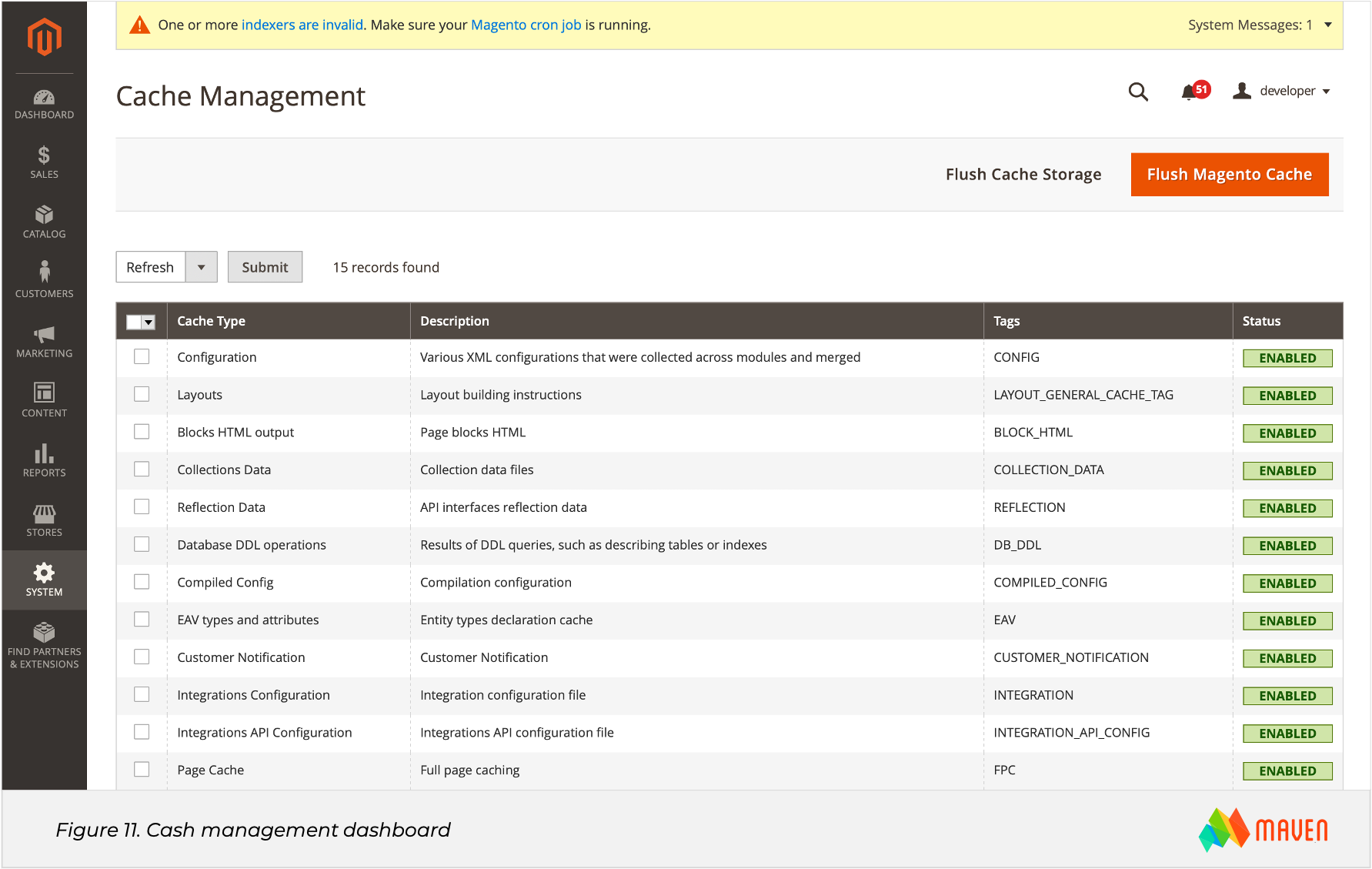Click the '15 records found' text
1372x869 pixels.
tap(386, 267)
